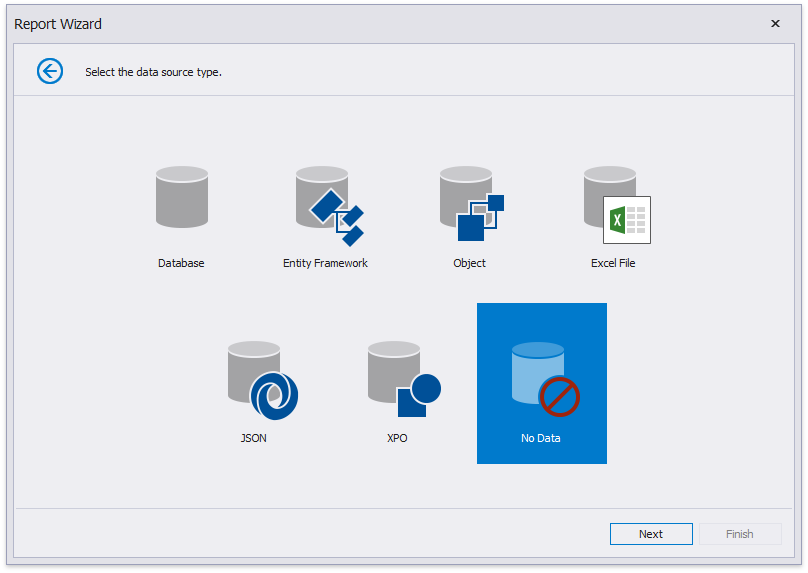Click the "JSON" text label
Screen dimensions: 808x573
coord(254,438)
